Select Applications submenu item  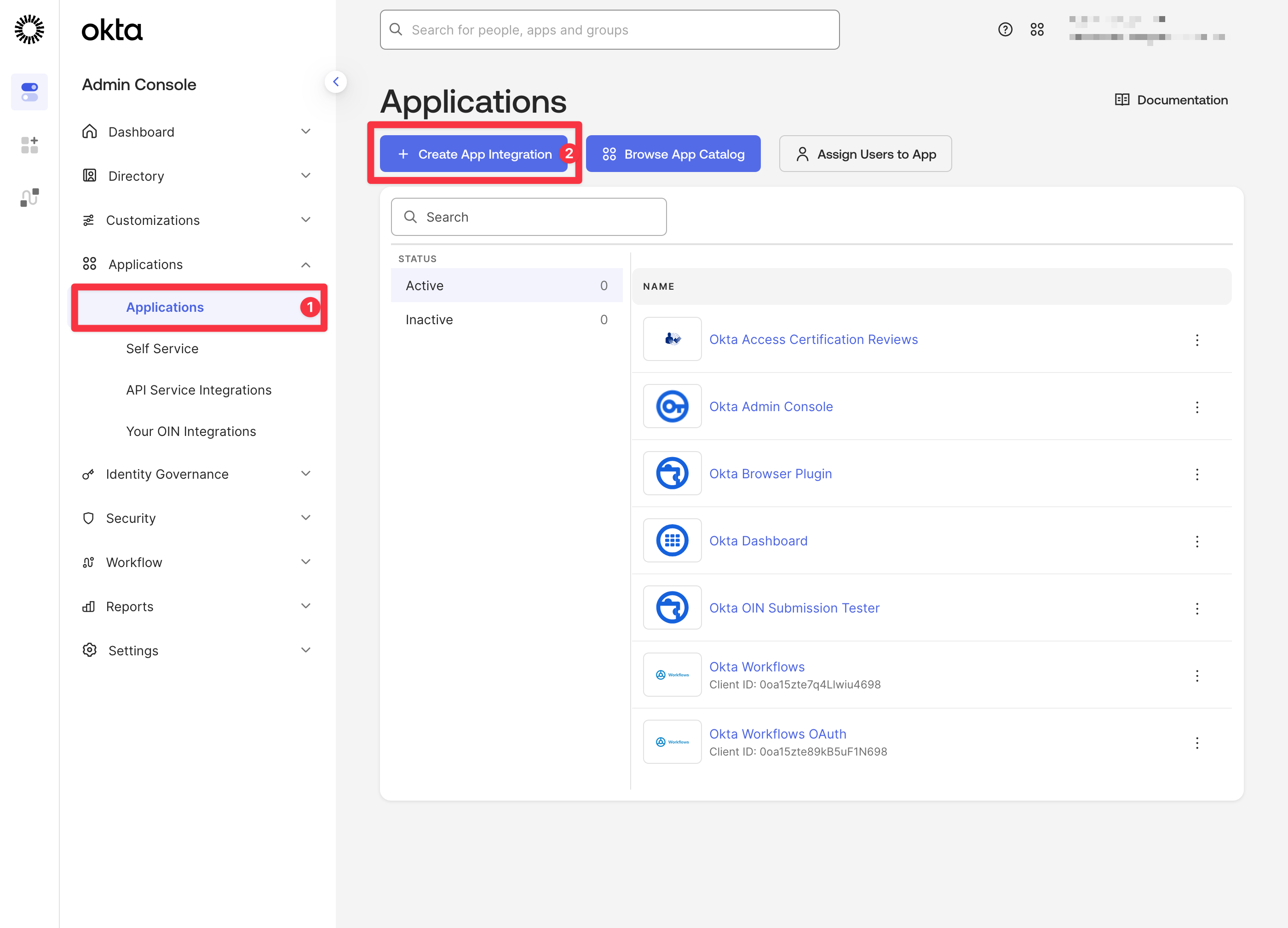point(197,307)
